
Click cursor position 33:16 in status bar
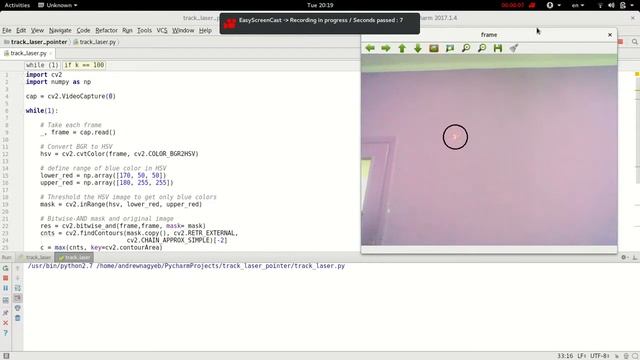point(565,356)
